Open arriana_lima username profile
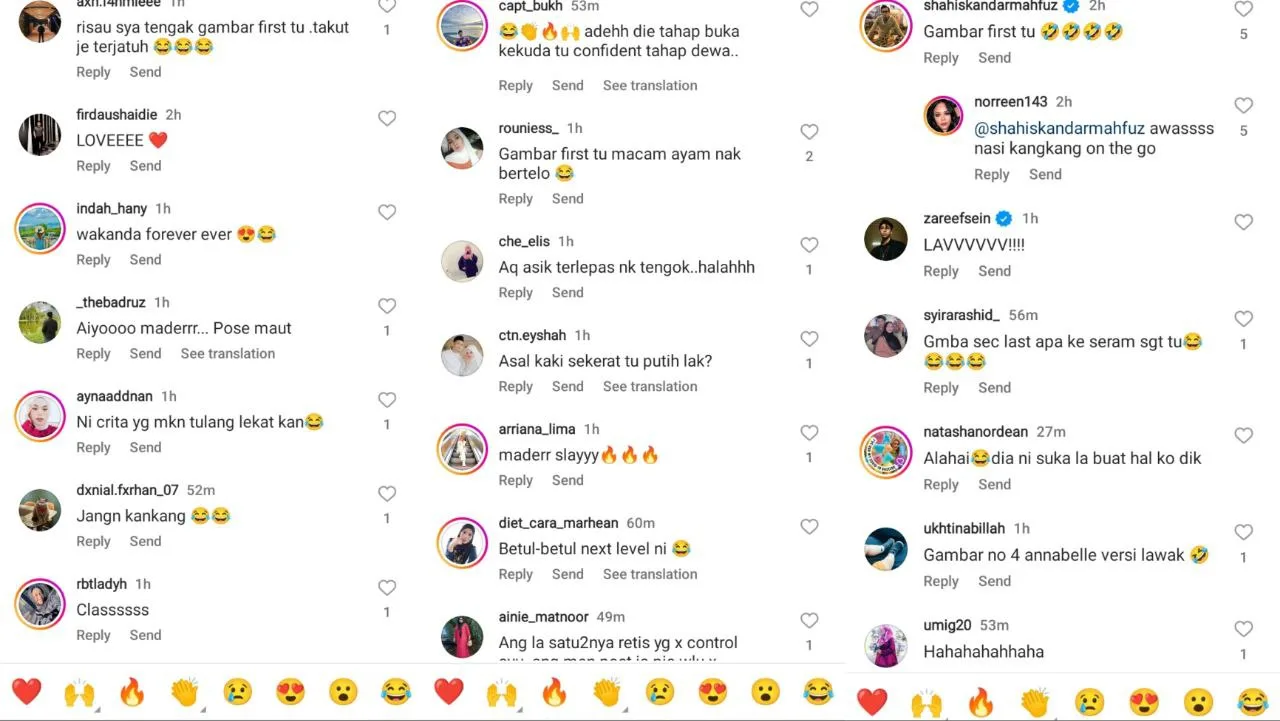The height and width of the screenshot is (721, 1280). [x=537, y=430]
